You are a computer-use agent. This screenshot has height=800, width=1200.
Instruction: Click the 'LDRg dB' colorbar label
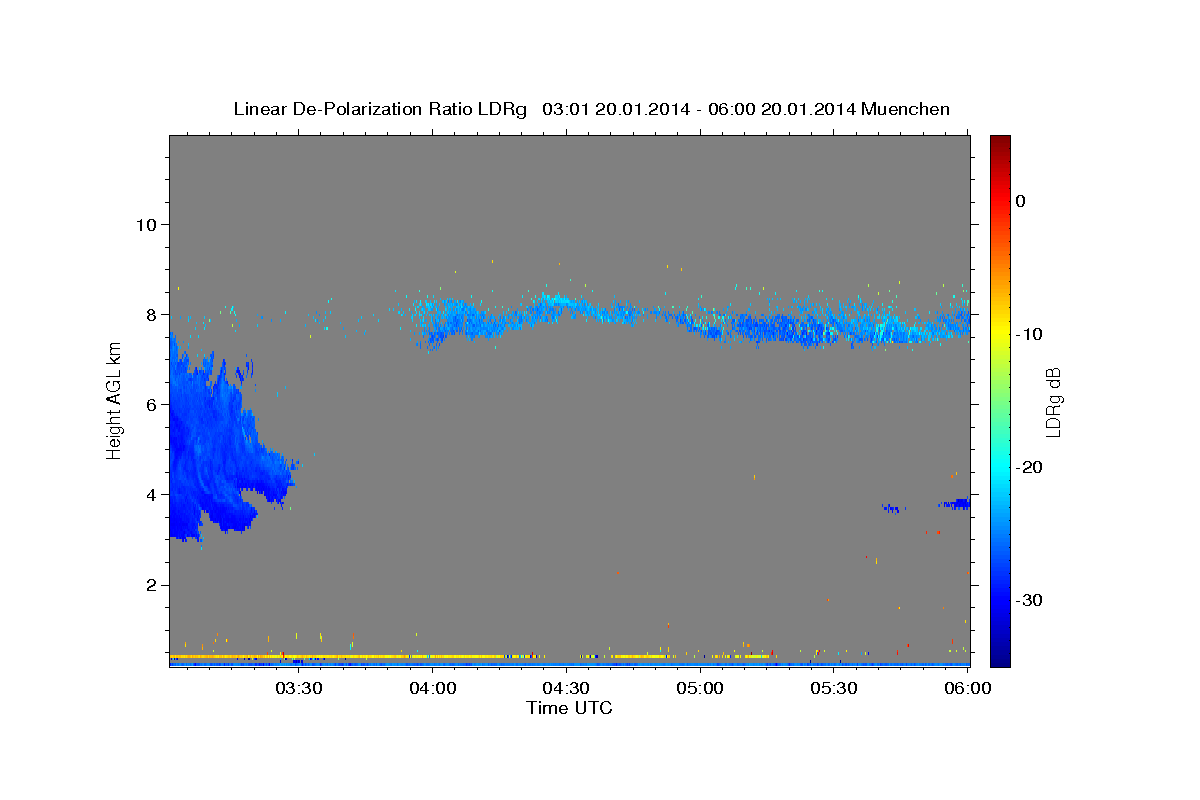[1052, 402]
